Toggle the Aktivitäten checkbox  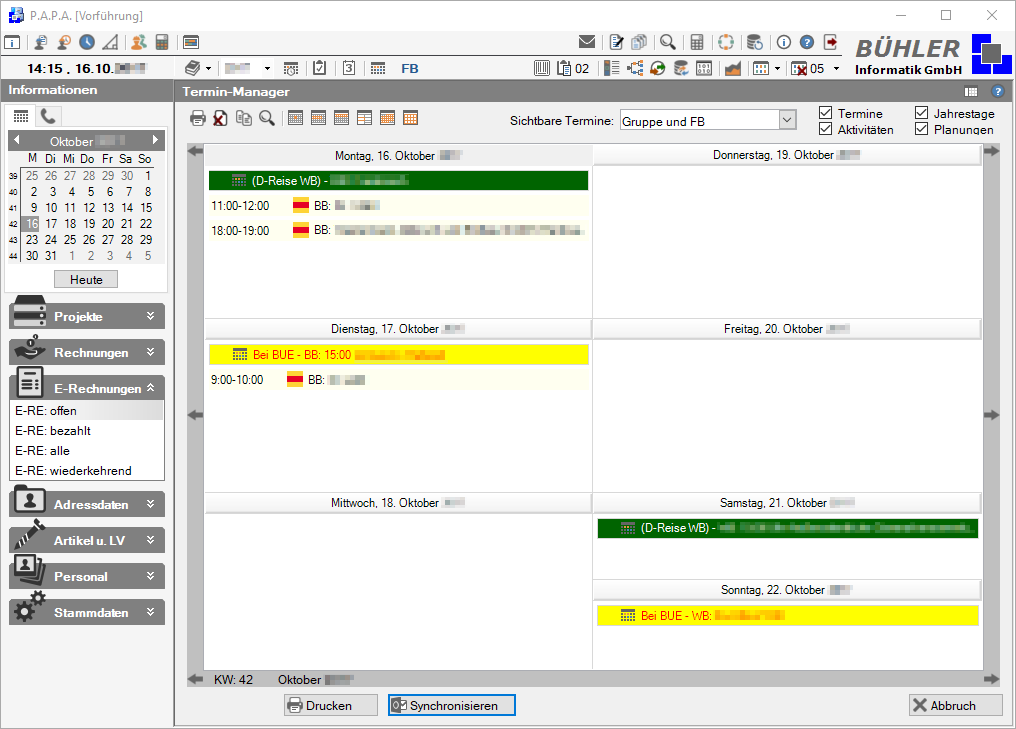pyautogui.click(x=826, y=129)
